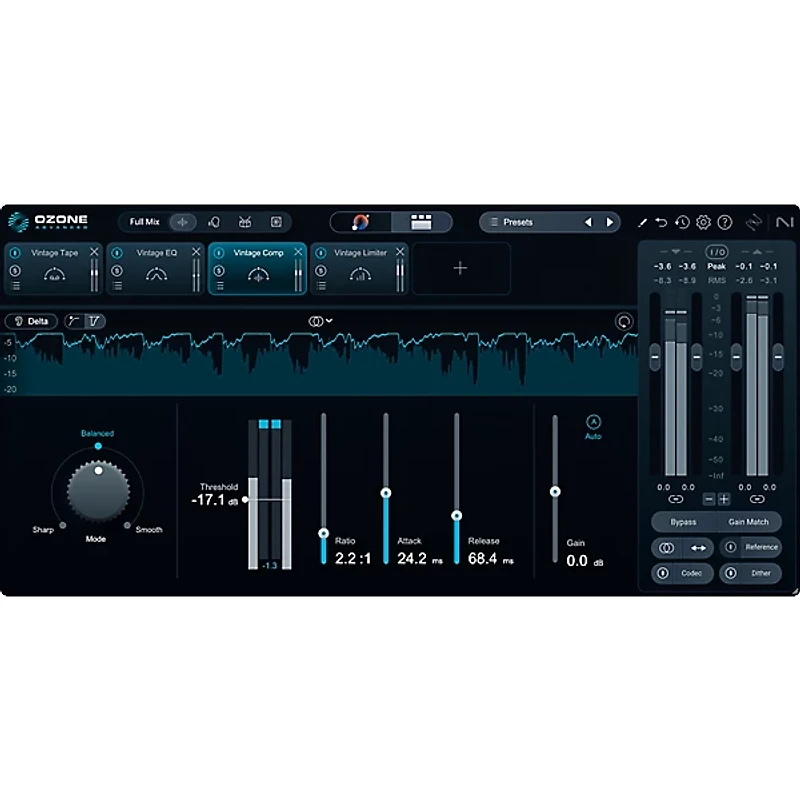Click the undo arrow icon

coord(661,222)
